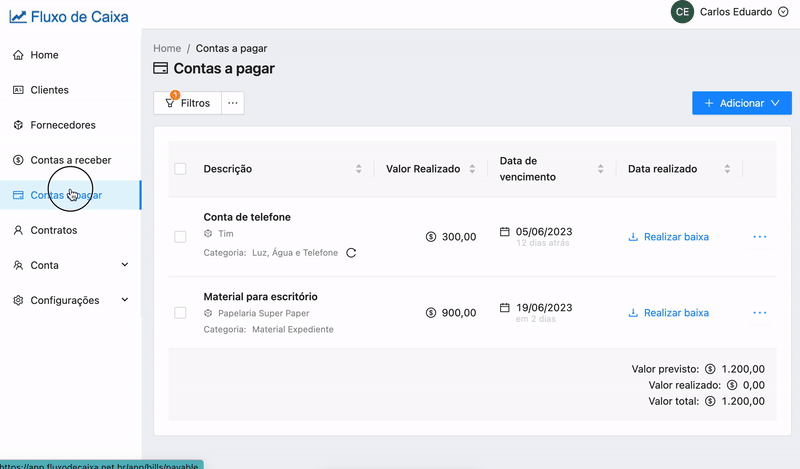
Task: Click Realizar baixa for Material para escritório
Action: click(x=668, y=313)
